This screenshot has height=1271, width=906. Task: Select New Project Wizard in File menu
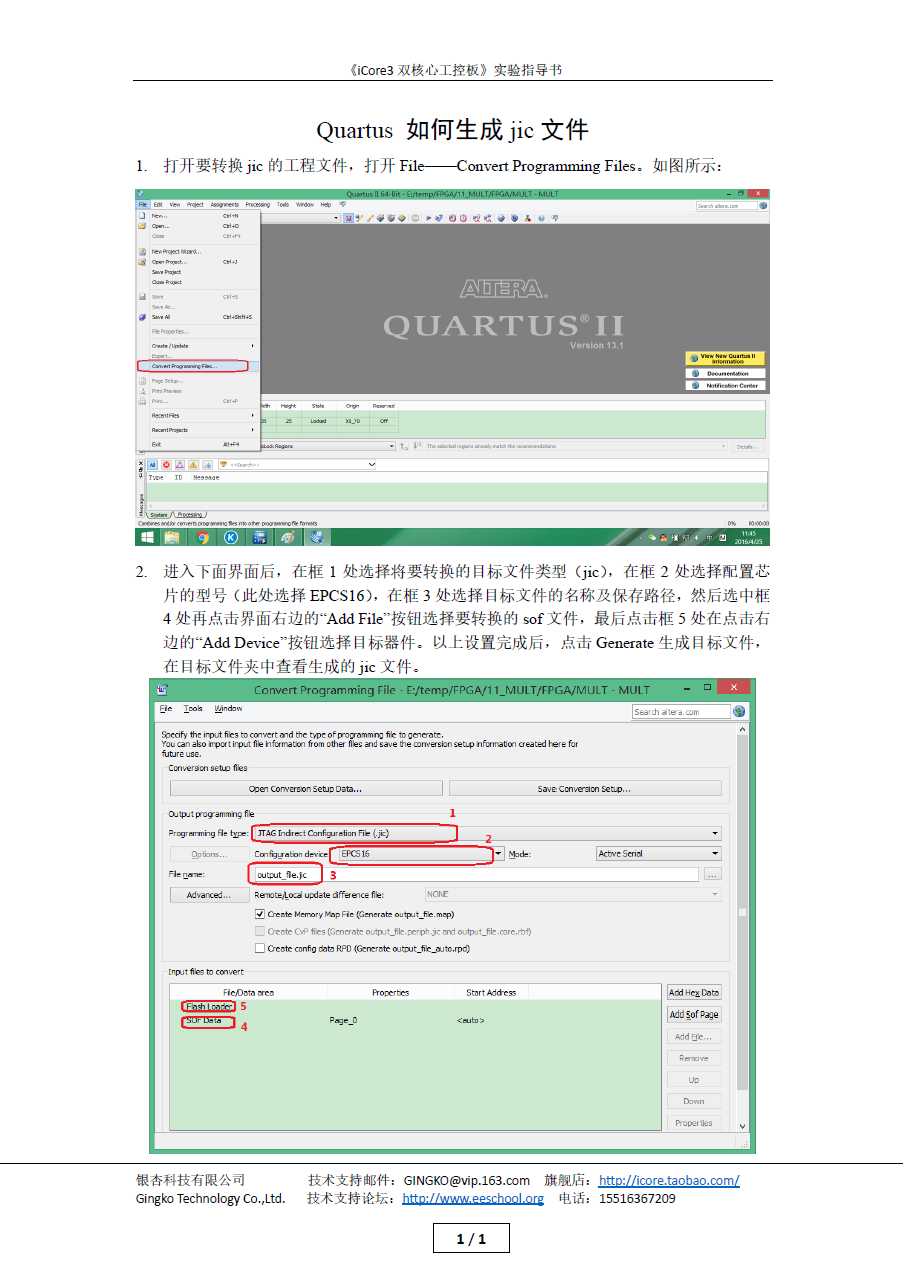[197, 251]
